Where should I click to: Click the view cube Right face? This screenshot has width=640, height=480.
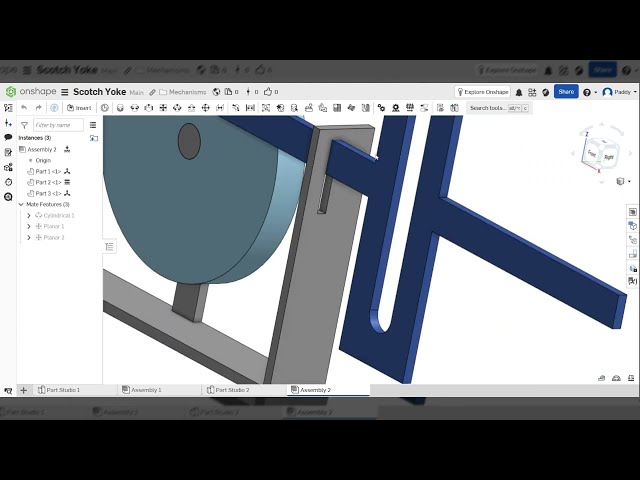click(609, 157)
